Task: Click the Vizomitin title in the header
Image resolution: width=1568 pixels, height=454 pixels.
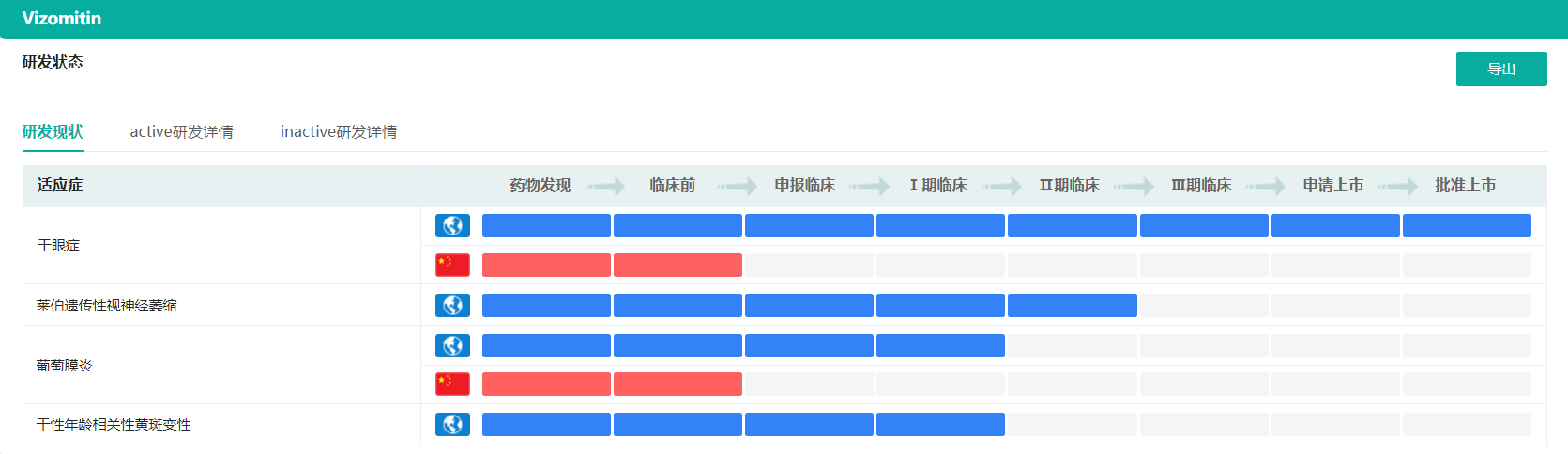Action: tap(62, 19)
